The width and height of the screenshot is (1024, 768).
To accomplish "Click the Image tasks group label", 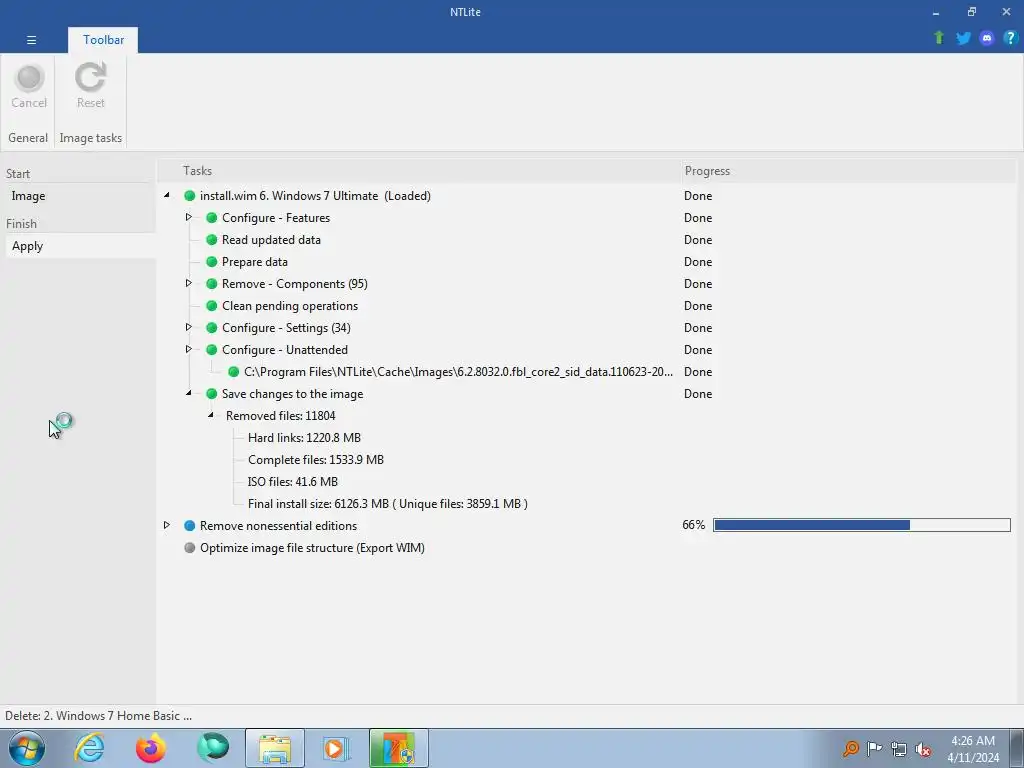I will pyautogui.click(x=91, y=138).
